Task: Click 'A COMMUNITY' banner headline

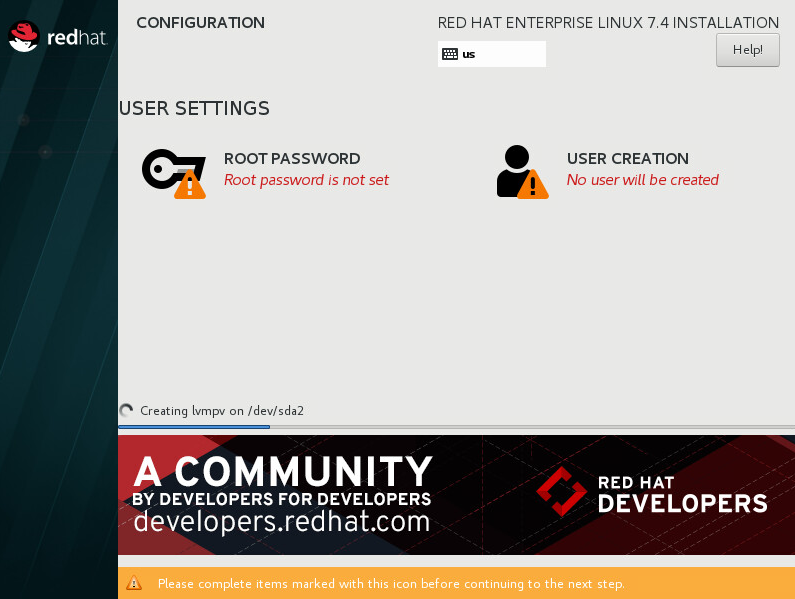Action: point(283,471)
